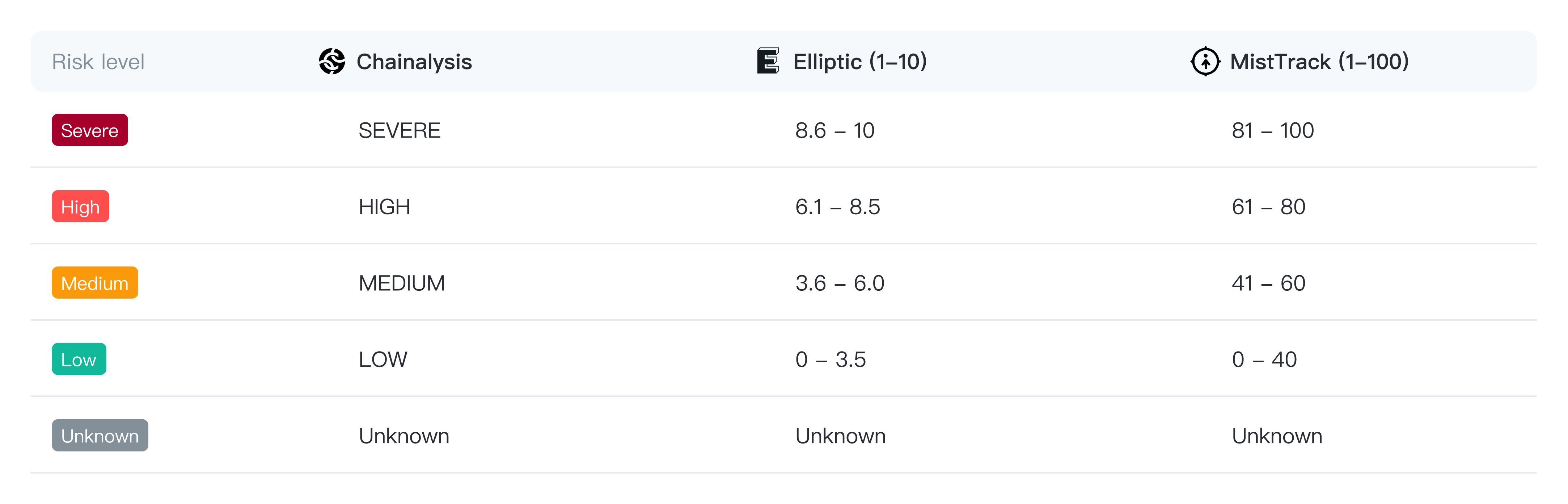Click the Elliptic (1–10) header text
This screenshot has width=1568, height=504.
coord(859,62)
